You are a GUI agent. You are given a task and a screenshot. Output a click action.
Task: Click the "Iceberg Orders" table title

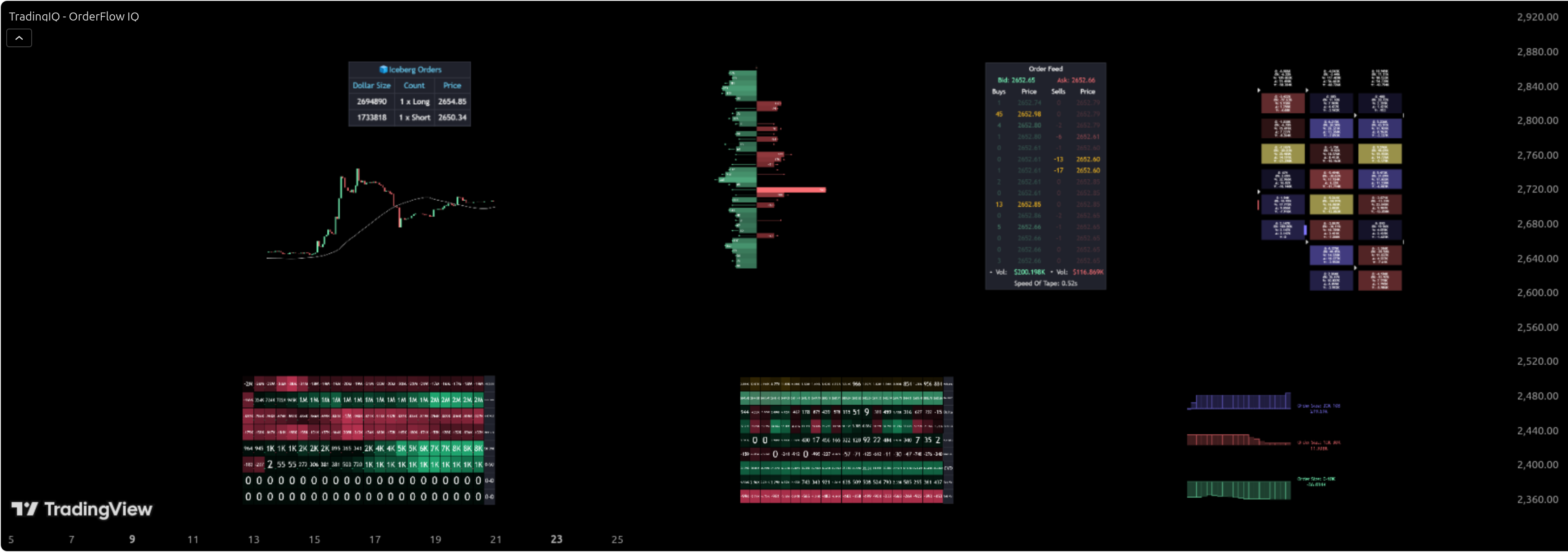pos(415,70)
